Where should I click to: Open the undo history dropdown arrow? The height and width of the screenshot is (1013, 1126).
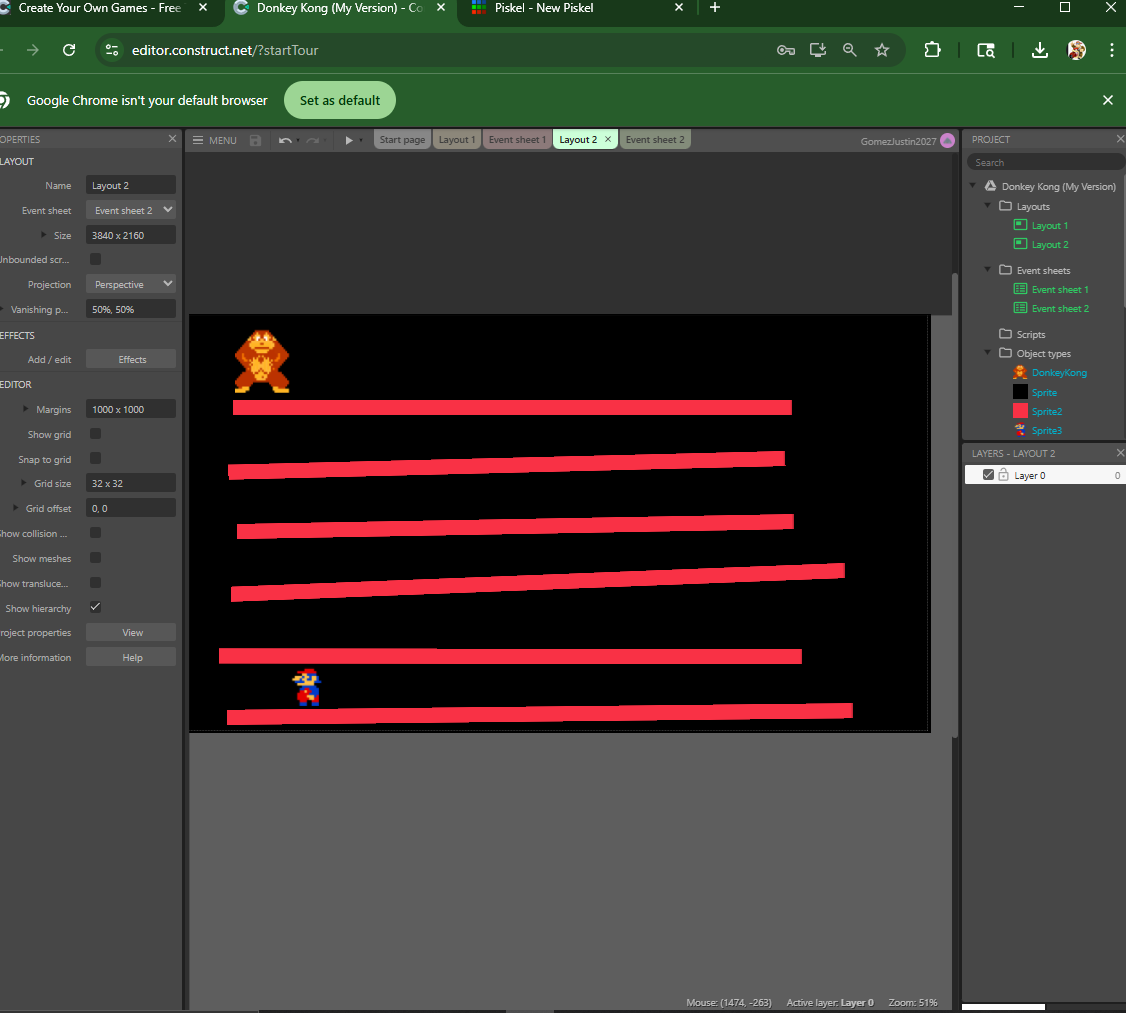pyautogui.click(x=298, y=140)
